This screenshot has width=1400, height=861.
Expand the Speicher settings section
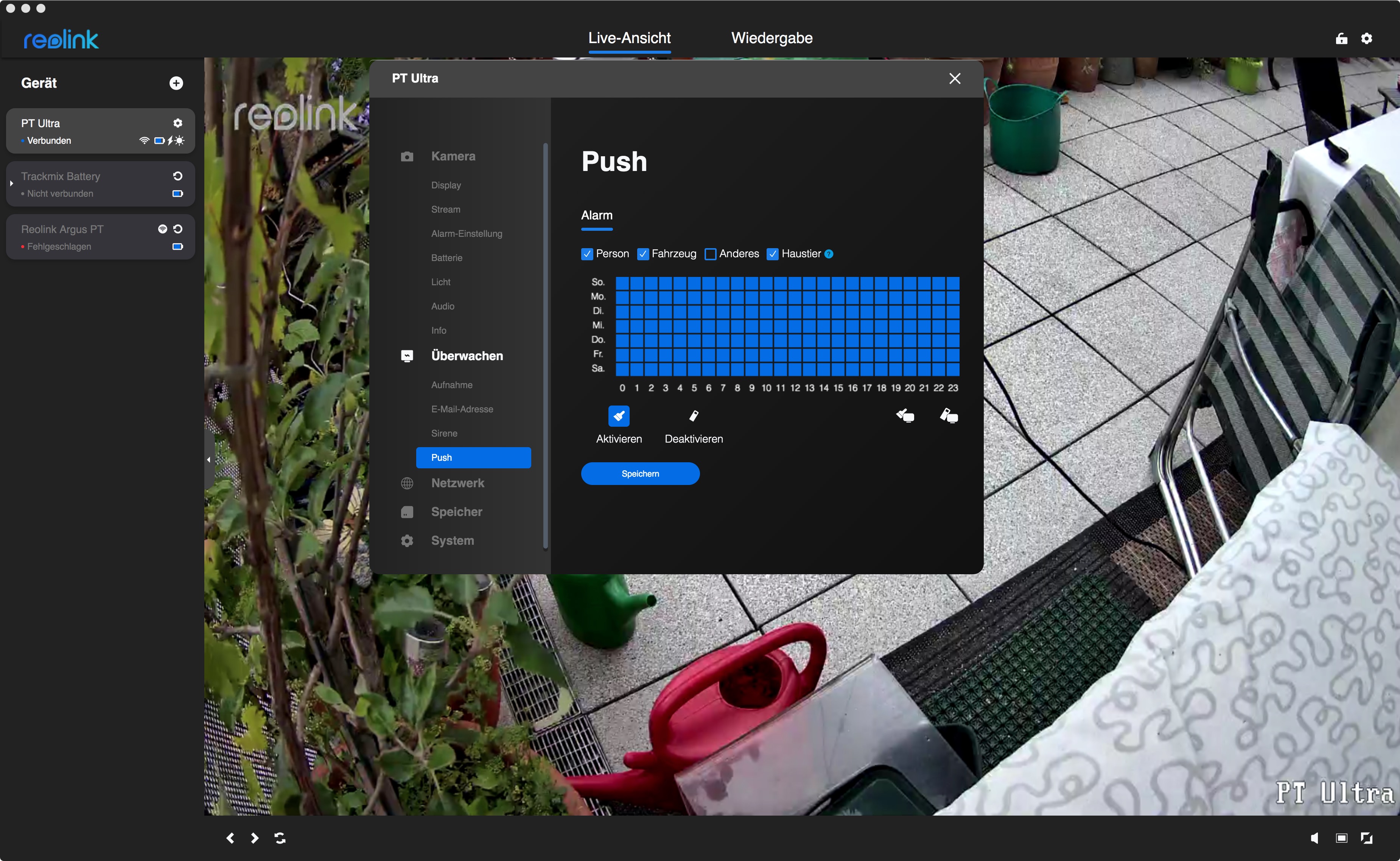(x=456, y=511)
